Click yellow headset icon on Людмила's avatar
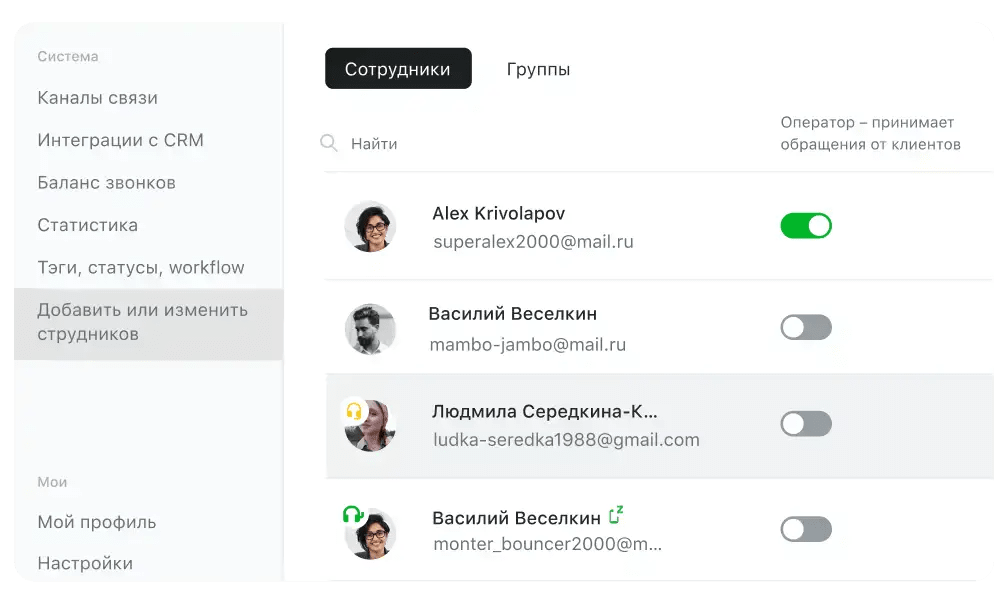The image size is (1008, 598). click(x=354, y=410)
